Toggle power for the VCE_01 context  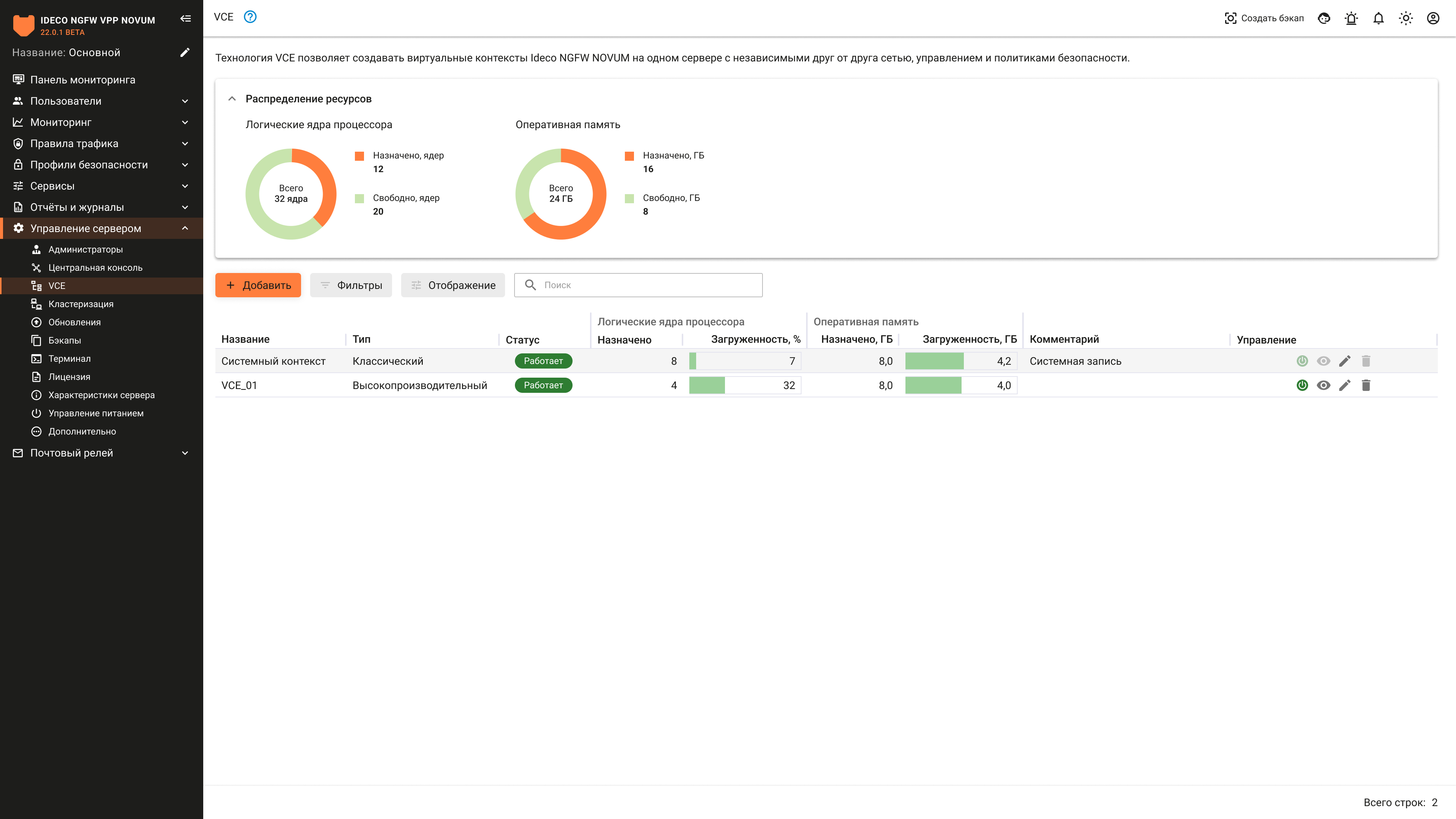coord(1302,386)
